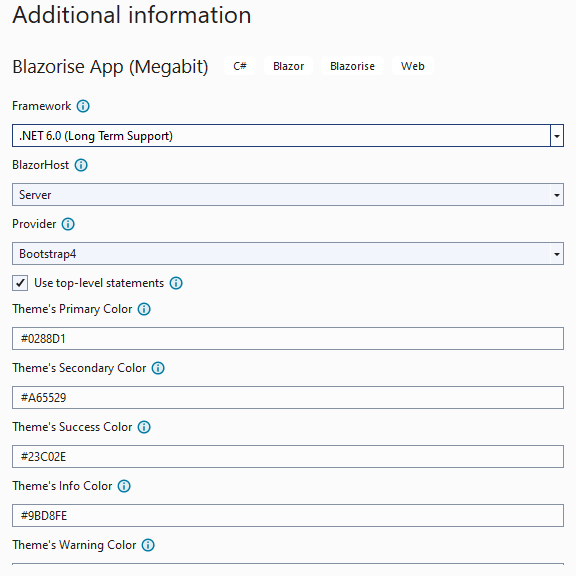This screenshot has height=576, width=576.
Task: Expand the BlazorHost Server dropdown
Action: [x=288, y=195]
